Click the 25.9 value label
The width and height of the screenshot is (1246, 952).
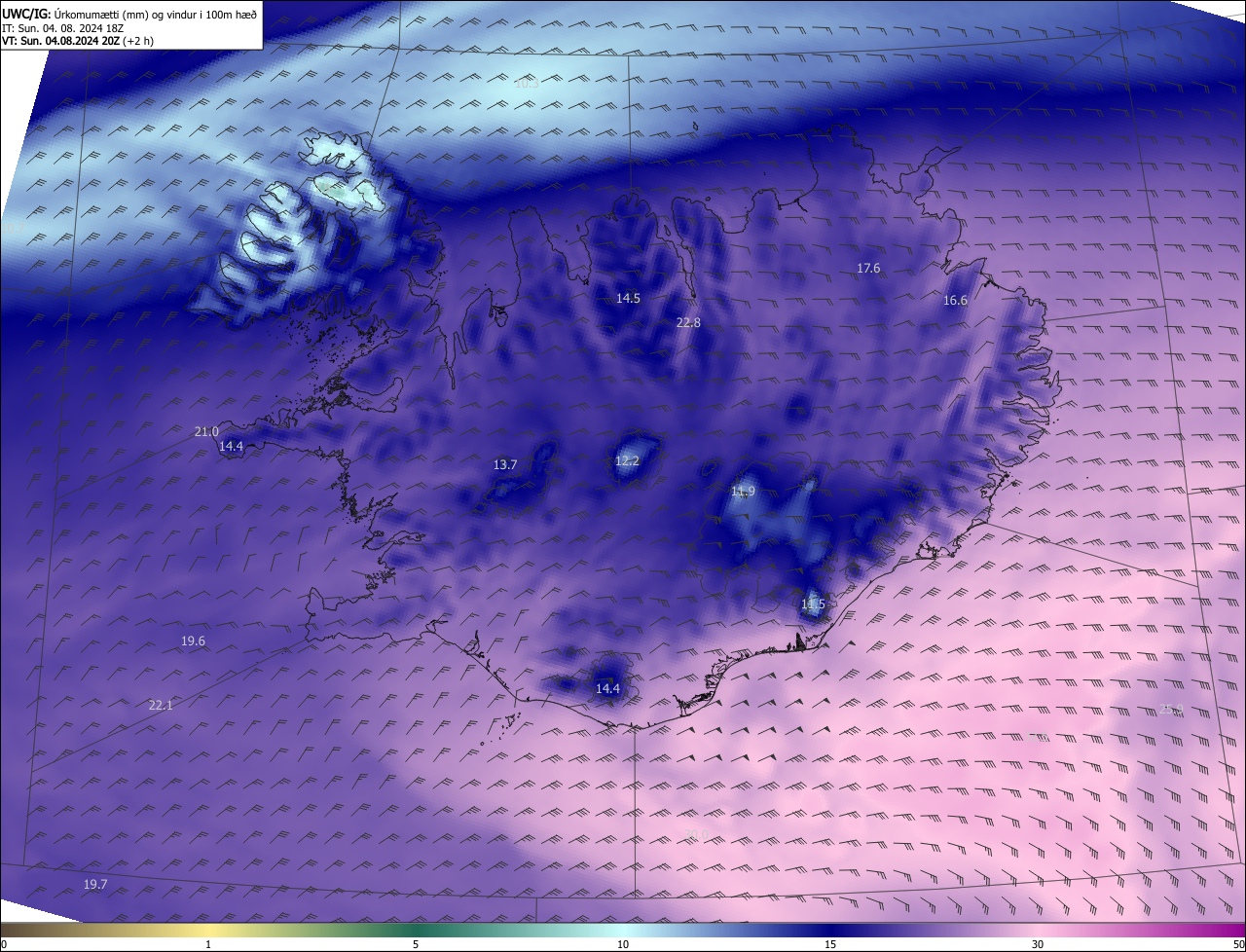1171,710
